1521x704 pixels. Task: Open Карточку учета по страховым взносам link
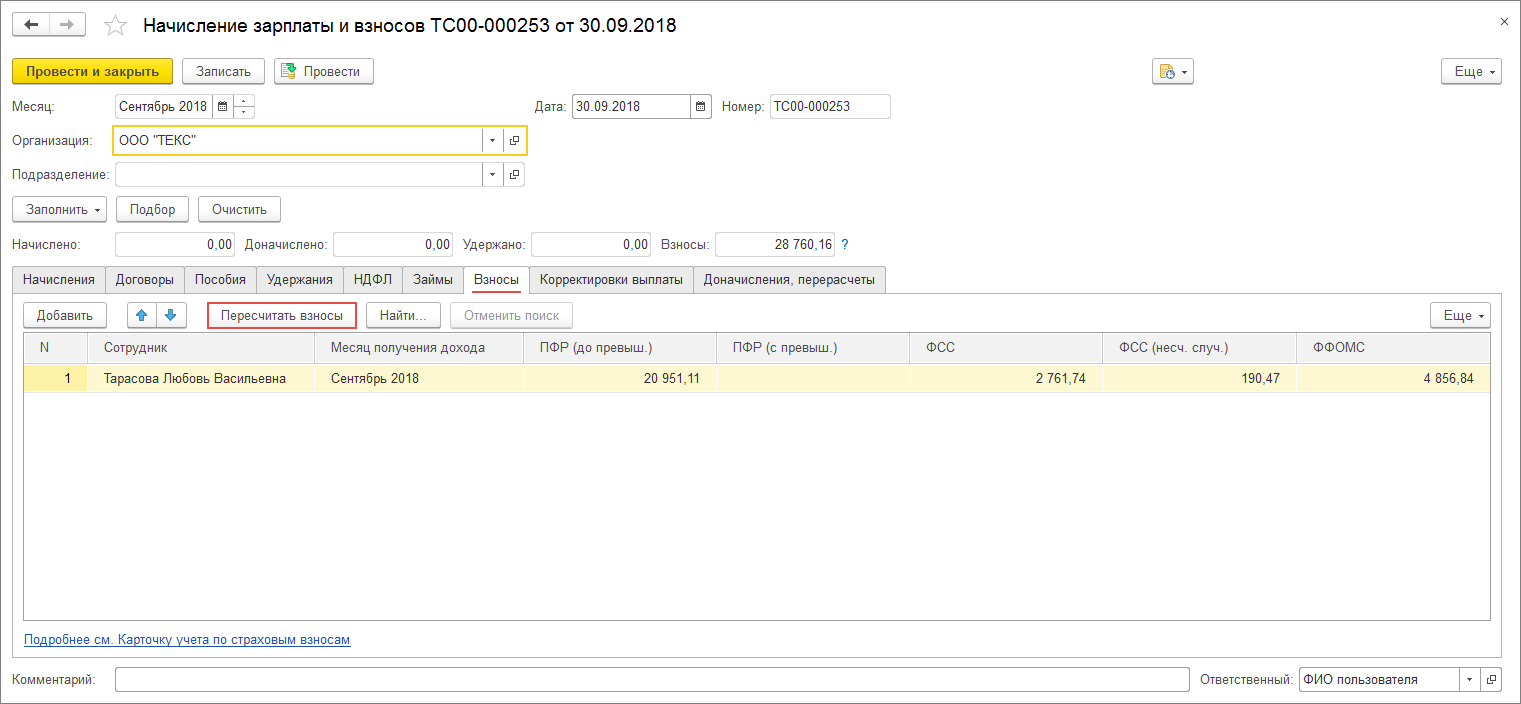click(x=186, y=640)
